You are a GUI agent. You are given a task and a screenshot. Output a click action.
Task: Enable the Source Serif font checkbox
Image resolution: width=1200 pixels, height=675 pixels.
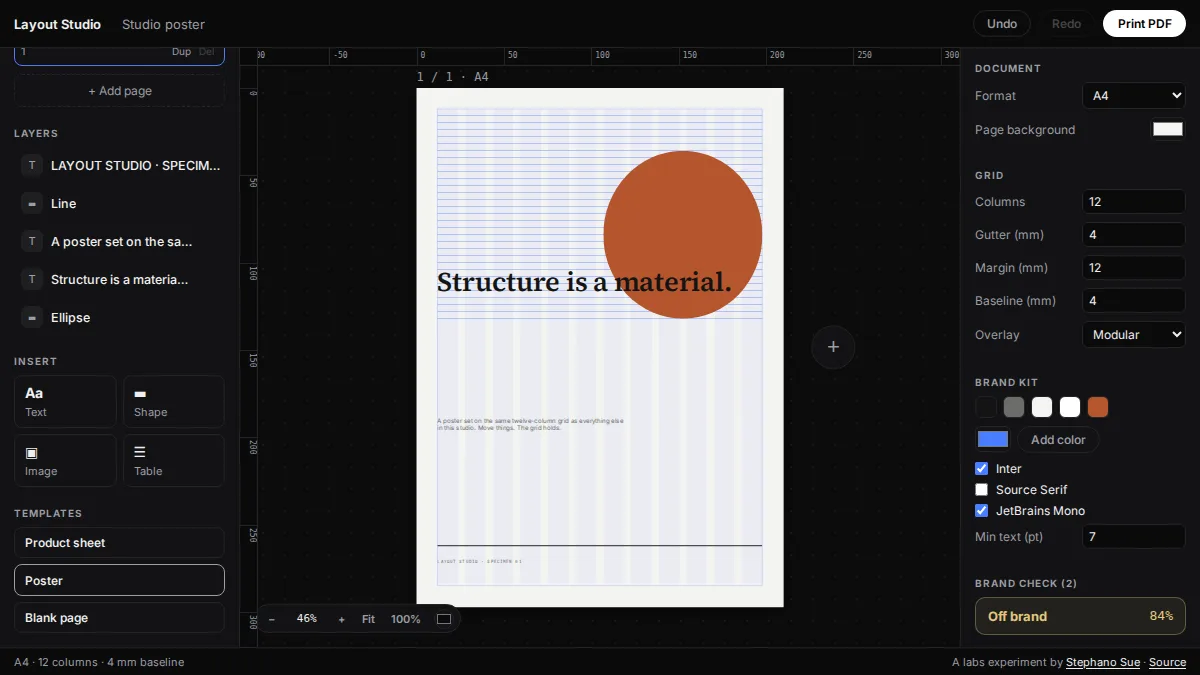(x=981, y=489)
